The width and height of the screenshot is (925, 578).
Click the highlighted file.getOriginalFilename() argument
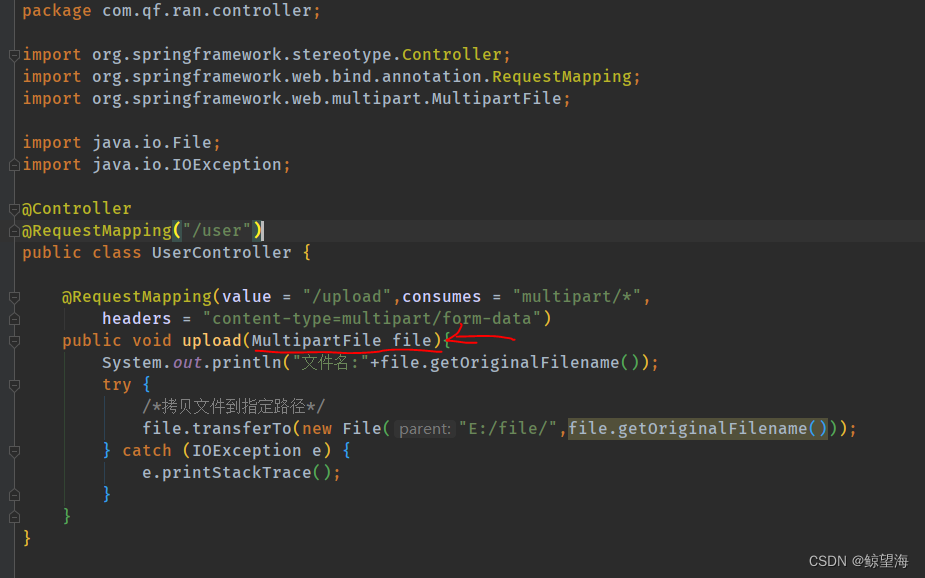698,428
